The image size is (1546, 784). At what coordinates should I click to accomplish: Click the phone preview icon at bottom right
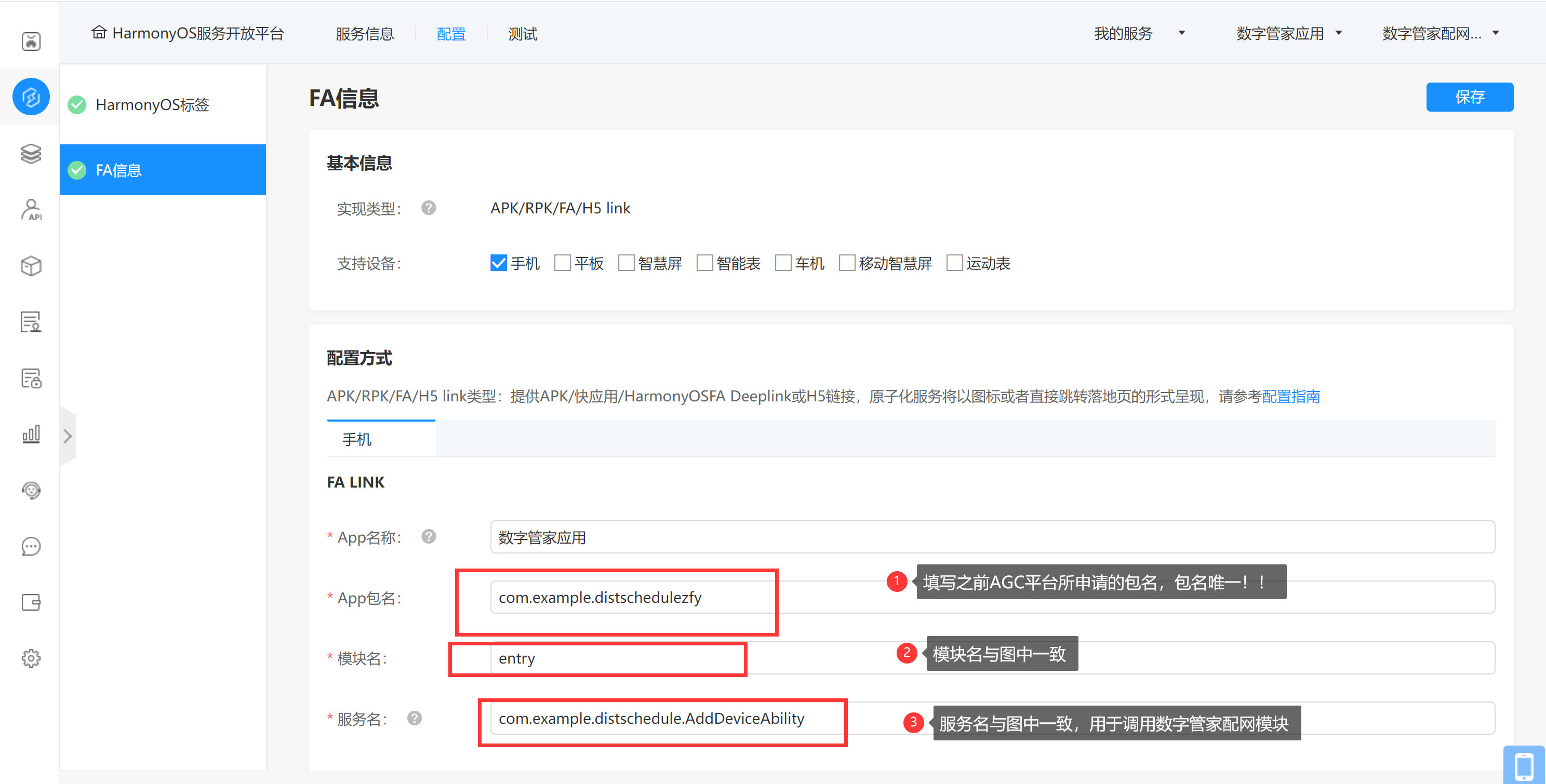(x=1523, y=766)
